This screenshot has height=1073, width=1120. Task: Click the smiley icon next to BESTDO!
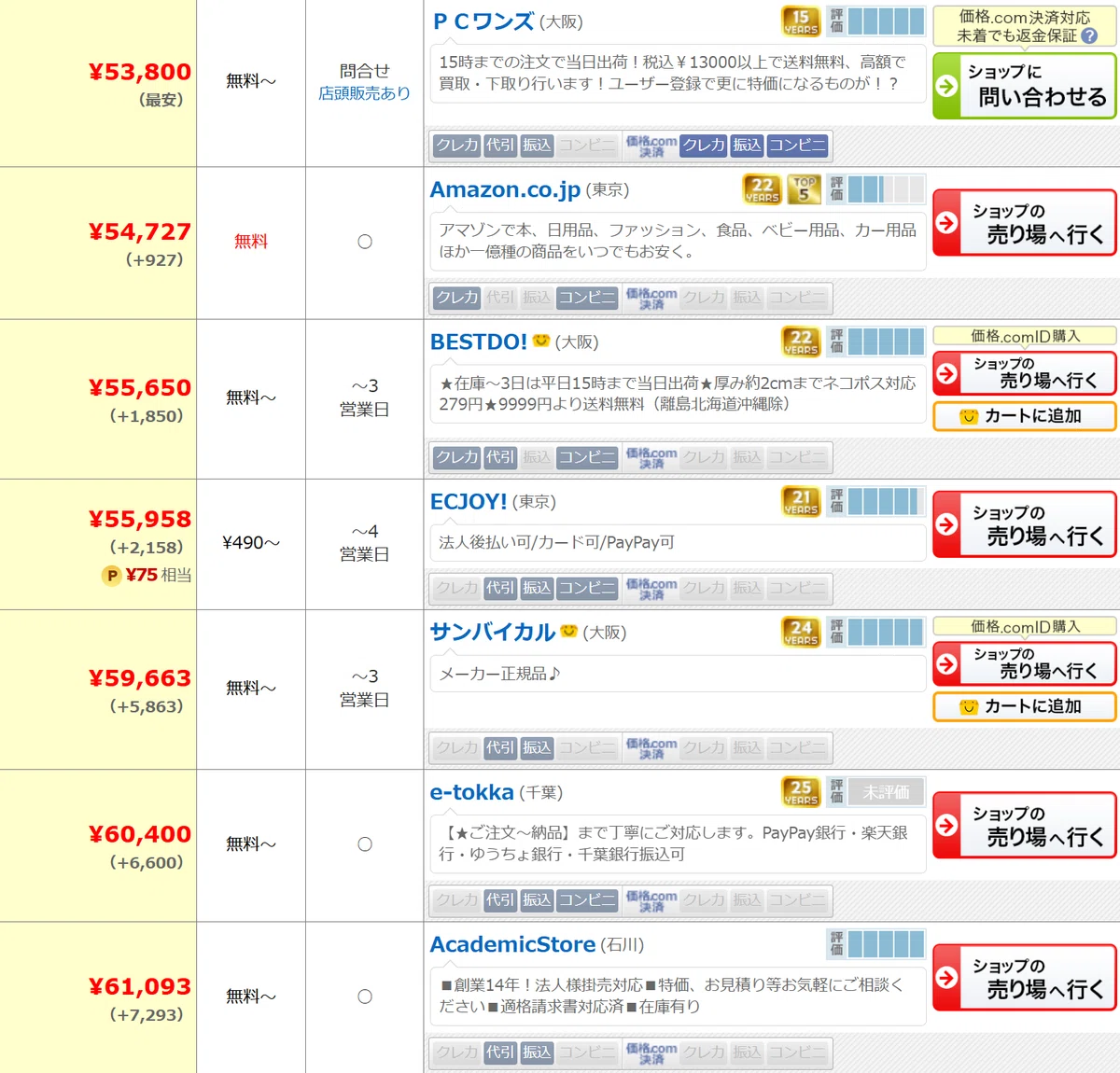click(x=541, y=341)
